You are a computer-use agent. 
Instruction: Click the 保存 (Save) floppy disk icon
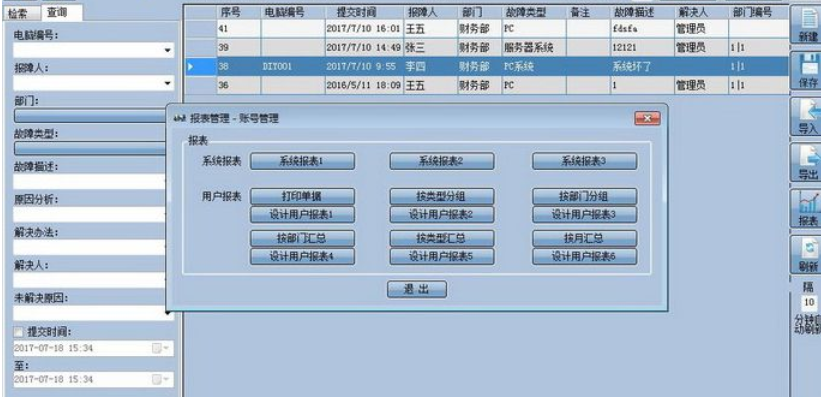(807, 71)
